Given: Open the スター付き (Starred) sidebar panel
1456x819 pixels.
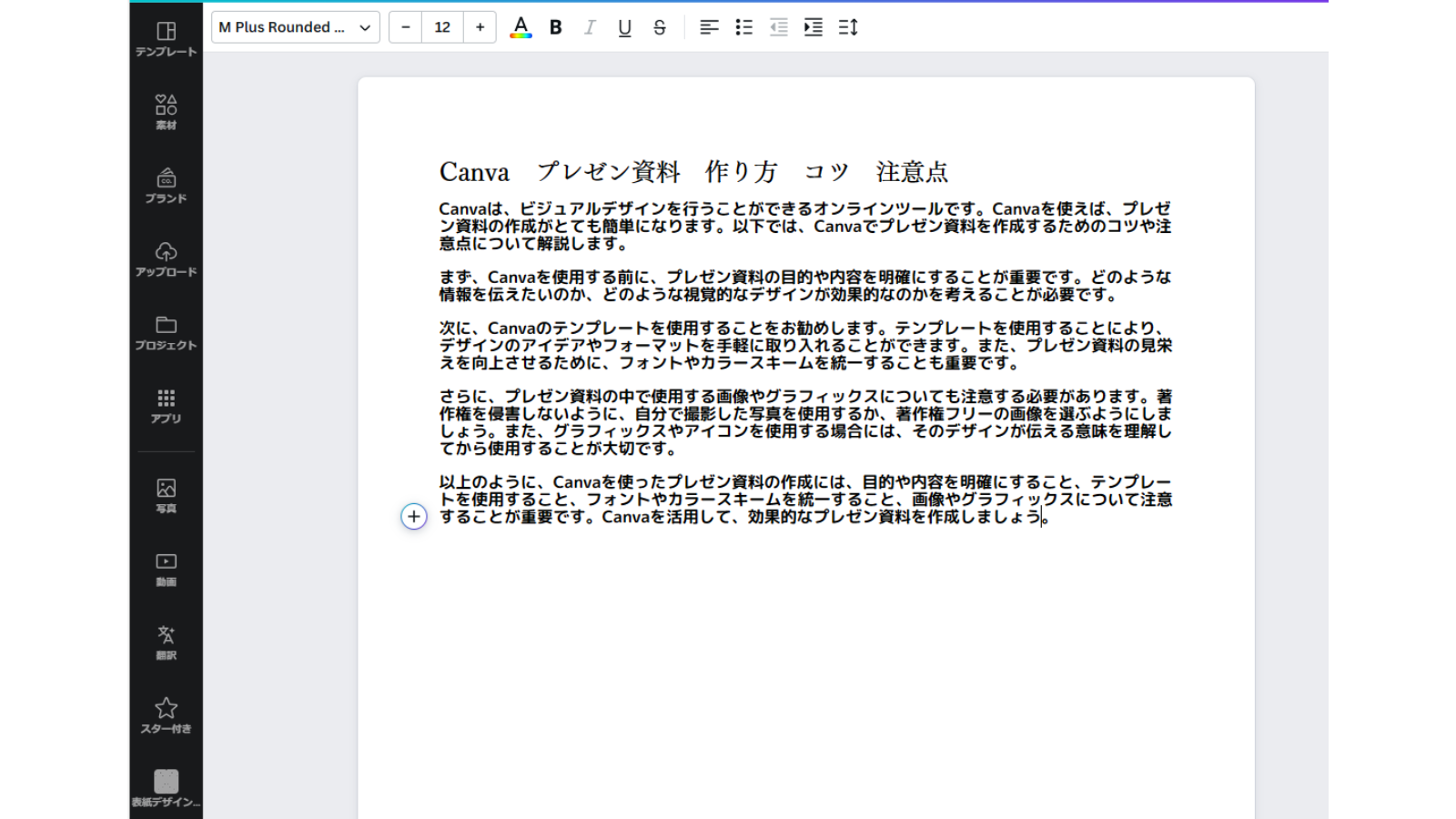Looking at the screenshot, I should pyautogui.click(x=166, y=716).
